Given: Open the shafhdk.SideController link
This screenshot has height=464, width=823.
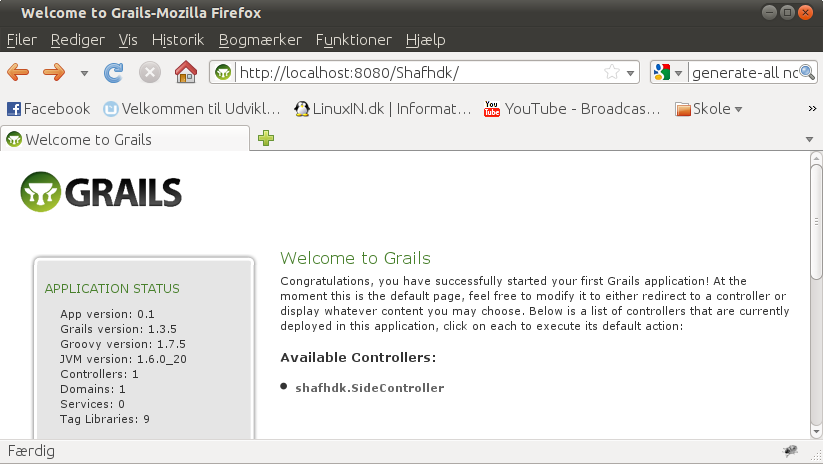Looking at the screenshot, I should [x=370, y=388].
